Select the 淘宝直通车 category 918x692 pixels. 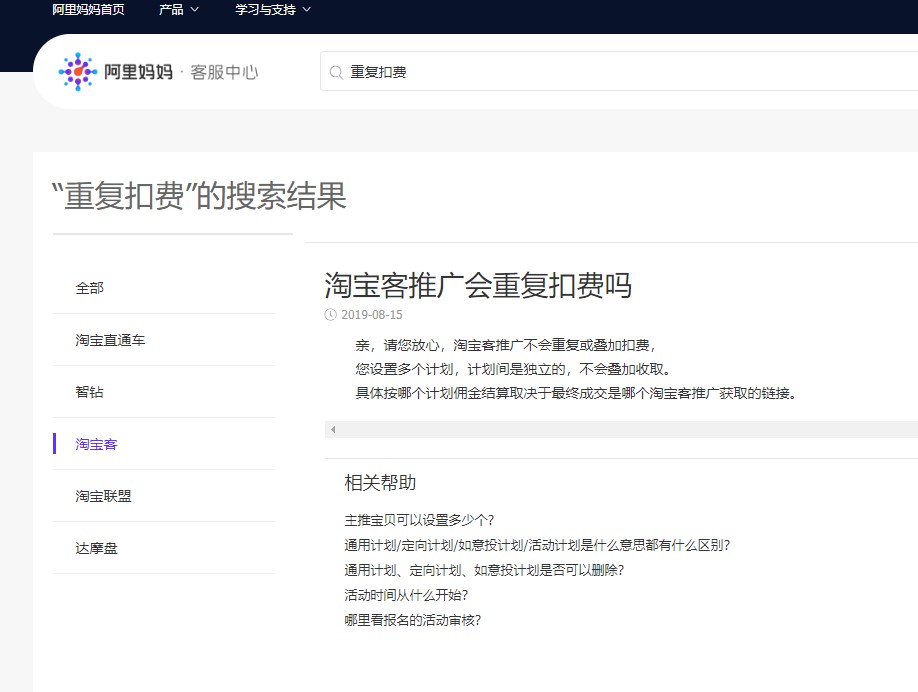coord(110,340)
